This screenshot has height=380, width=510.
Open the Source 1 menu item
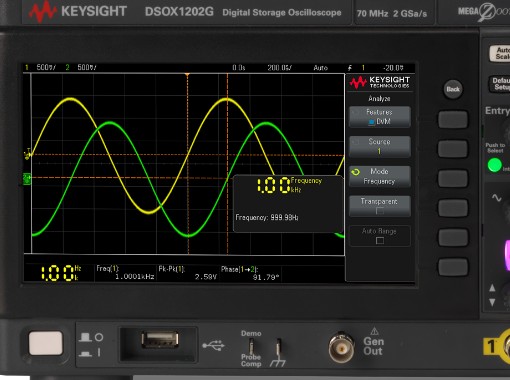pyautogui.click(x=379, y=146)
